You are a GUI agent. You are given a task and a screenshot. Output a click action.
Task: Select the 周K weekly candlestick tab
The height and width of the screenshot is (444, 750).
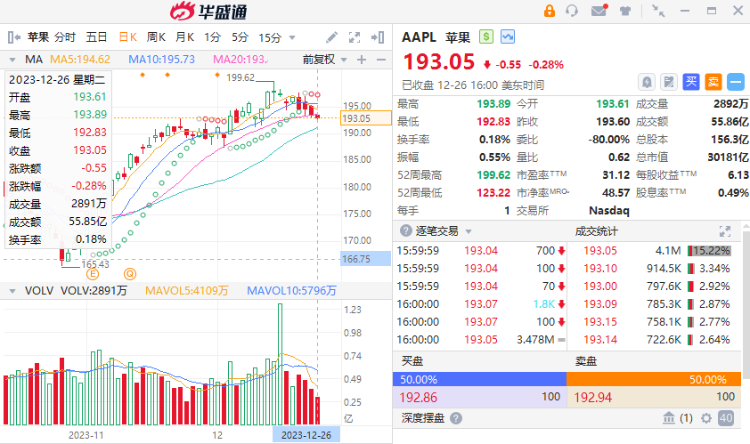coord(156,37)
